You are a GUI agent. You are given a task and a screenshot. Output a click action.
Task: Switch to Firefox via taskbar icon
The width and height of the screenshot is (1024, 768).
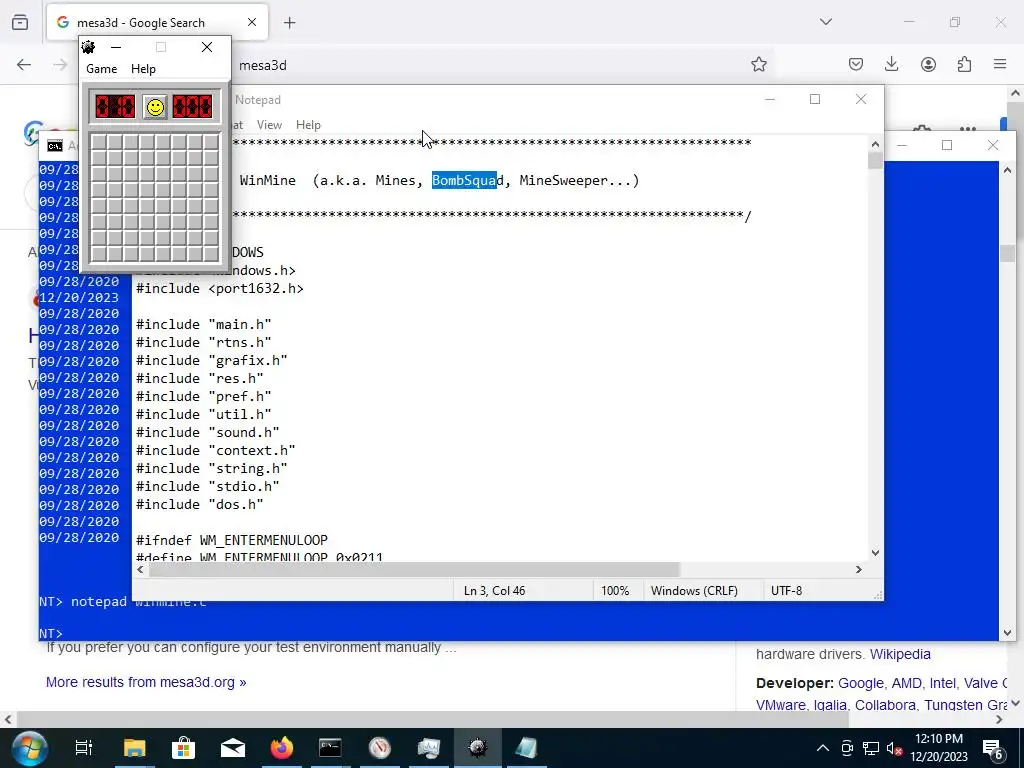click(281, 748)
